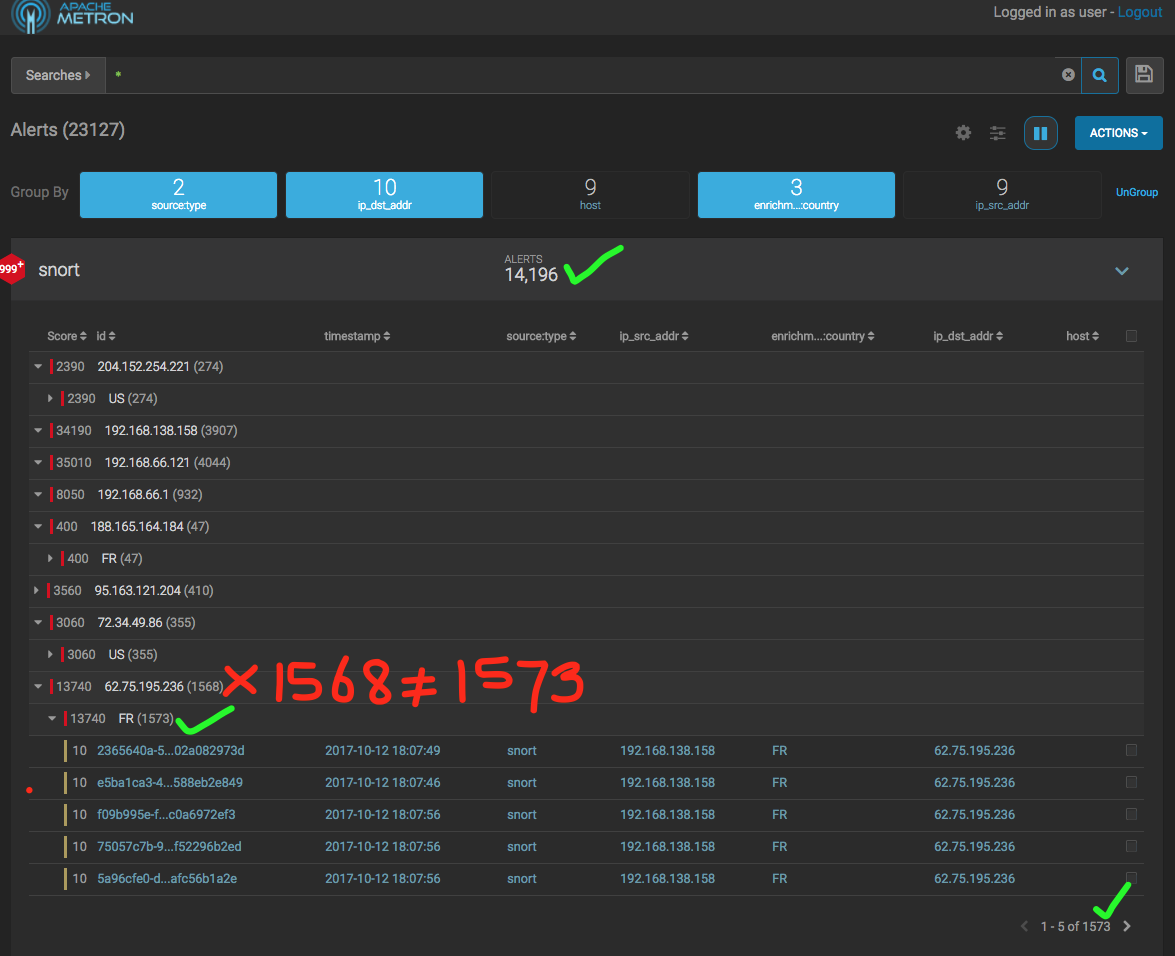Collapse the 72.34.49.86 (355) group

[x=38, y=623]
